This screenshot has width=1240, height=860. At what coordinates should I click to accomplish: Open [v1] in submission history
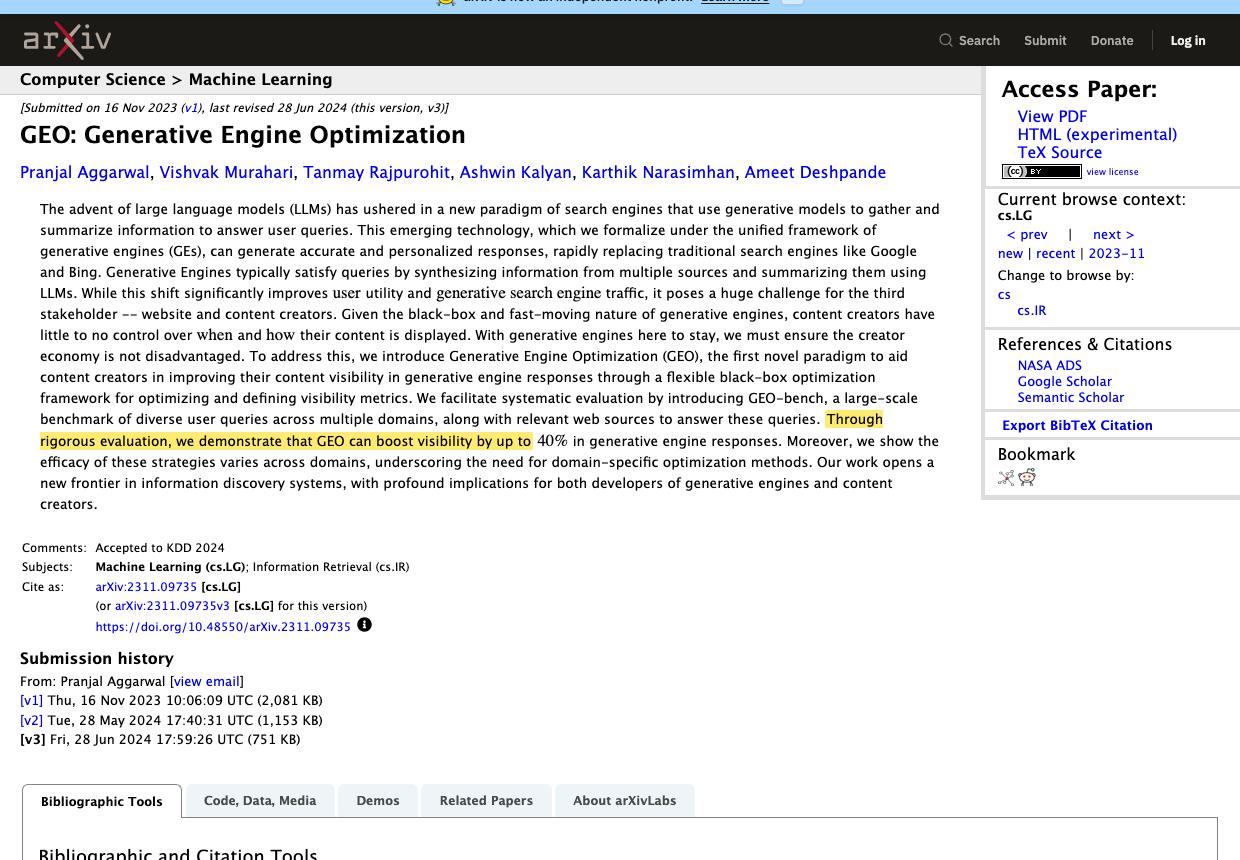tap(31, 701)
